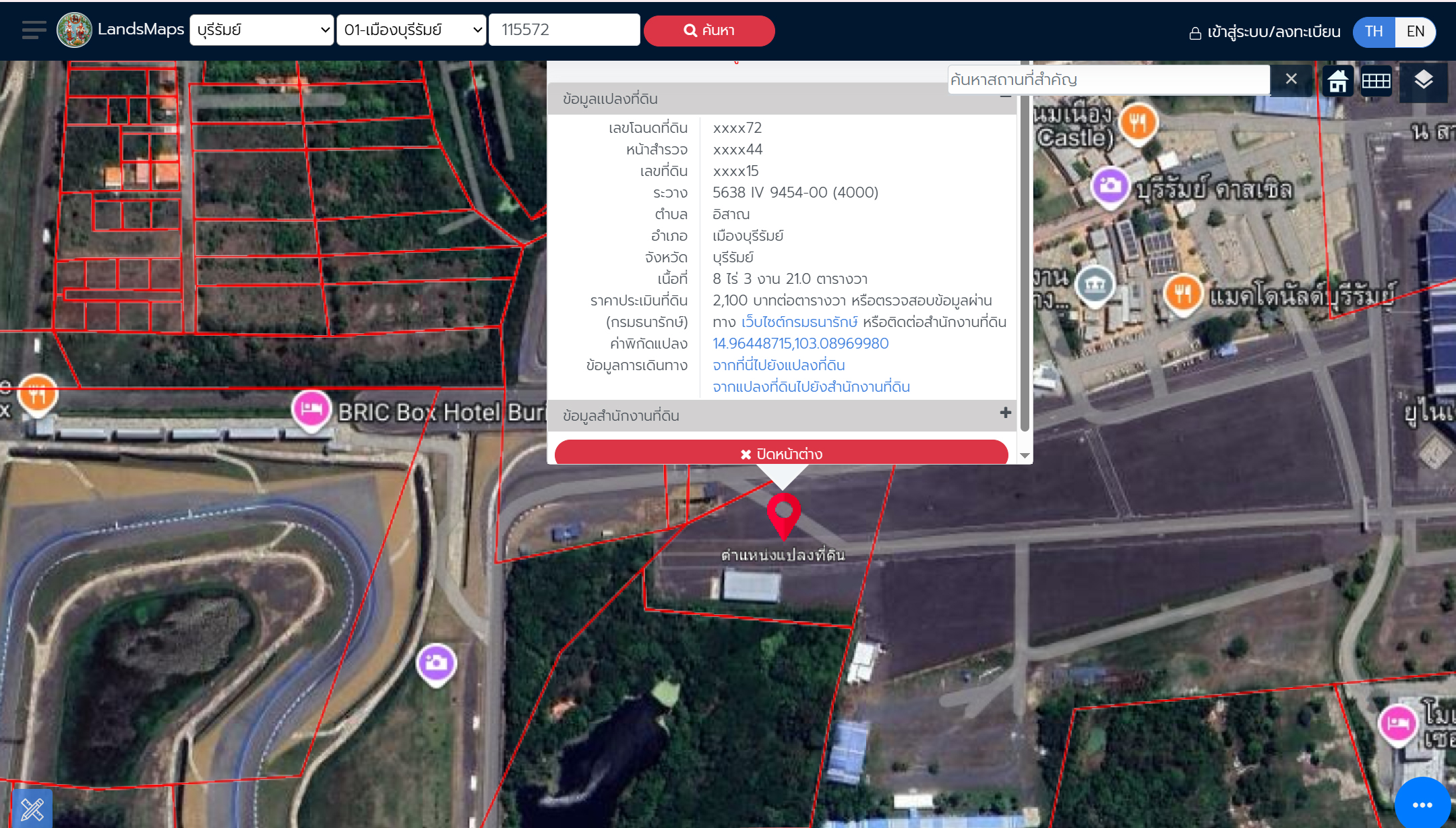Open the map layers icon
This screenshot has height=828, width=1456.
(x=1423, y=81)
